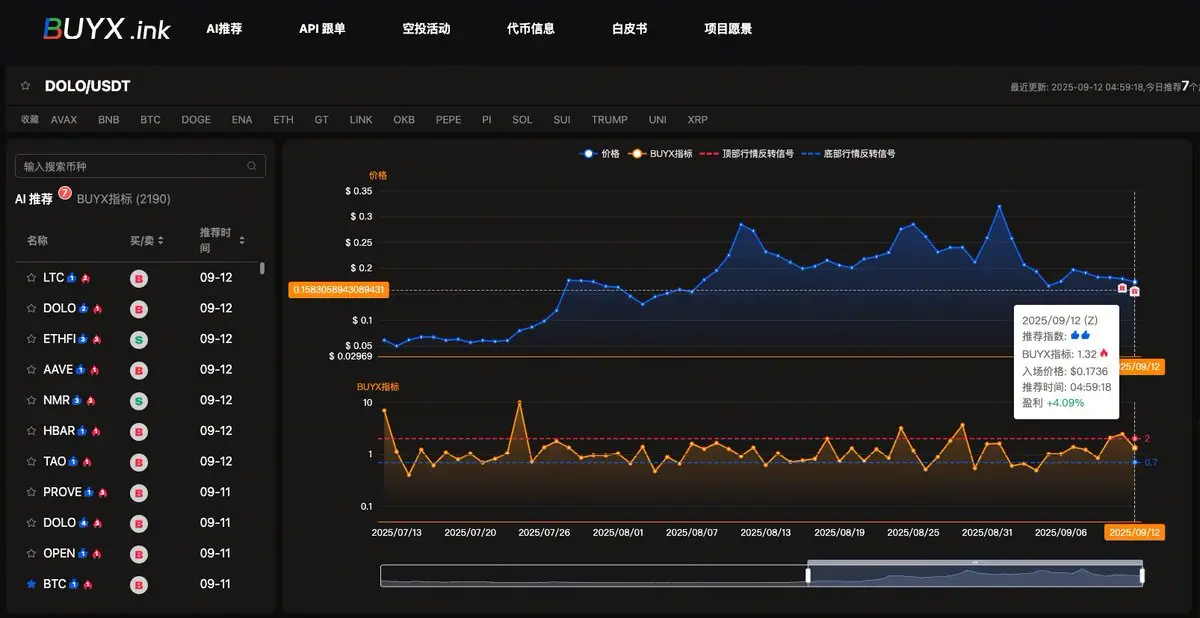This screenshot has width=1200, height=618.
Task: Click the 名称 column header
Action: click(x=37, y=240)
